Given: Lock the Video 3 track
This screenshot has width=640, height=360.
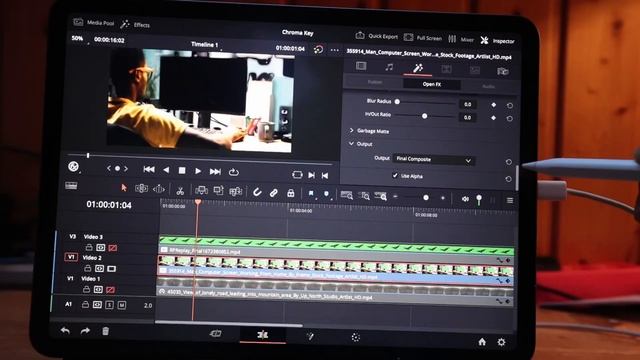Looking at the screenshot, I should [x=89, y=247].
